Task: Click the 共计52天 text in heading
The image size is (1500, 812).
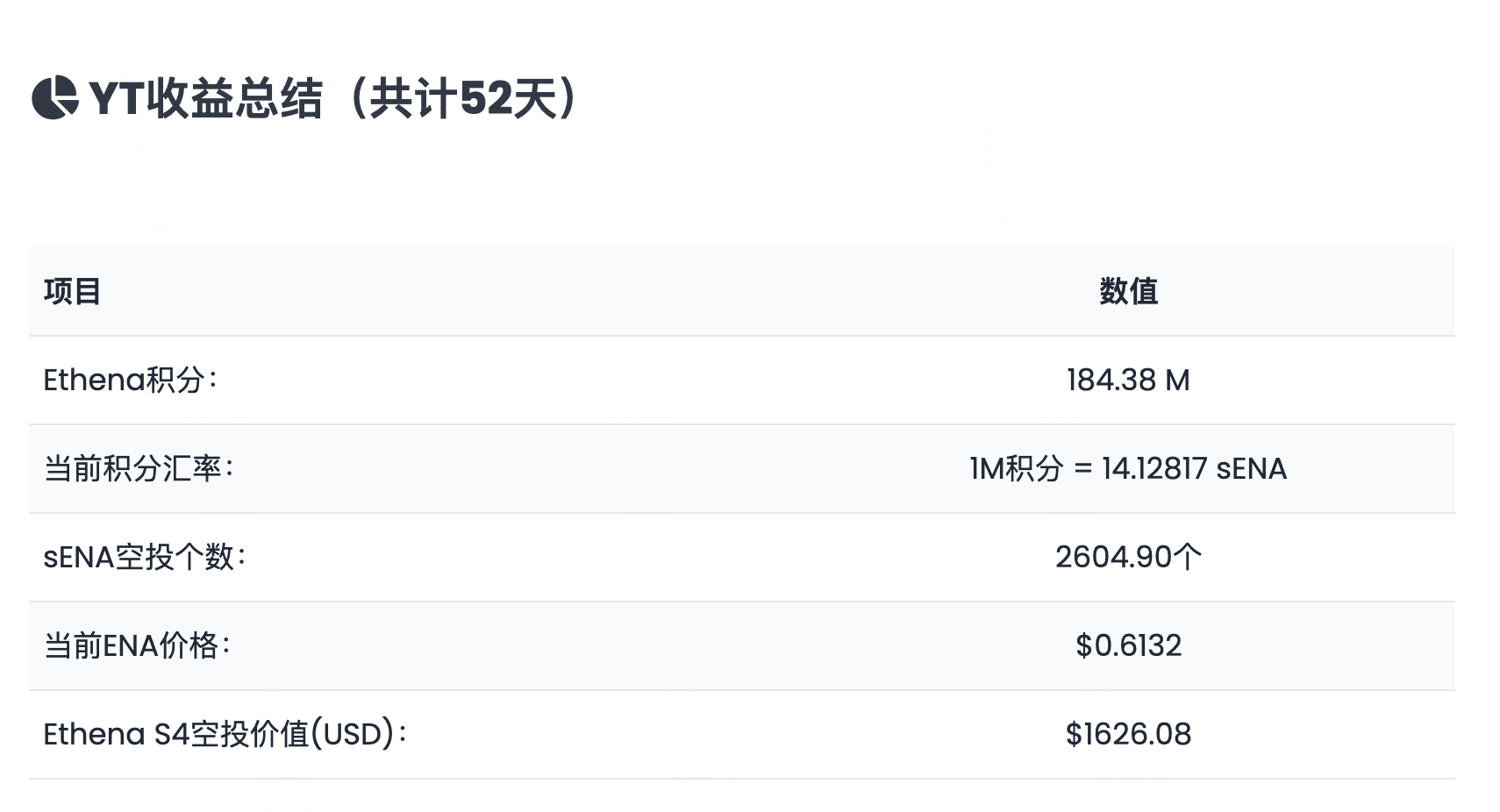Action: (x=464, y=98)
